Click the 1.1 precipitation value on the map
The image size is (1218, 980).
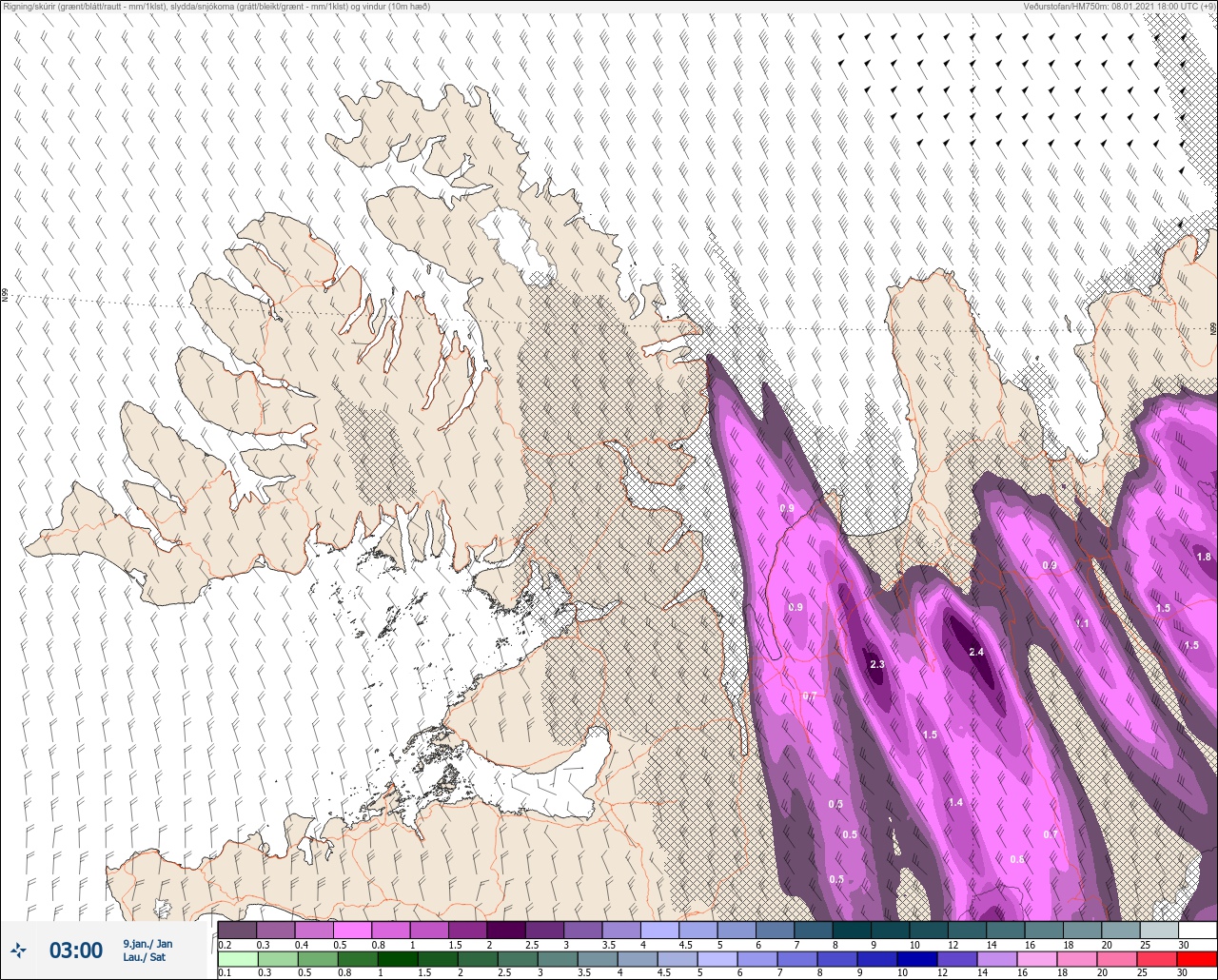pos(1081,623)
